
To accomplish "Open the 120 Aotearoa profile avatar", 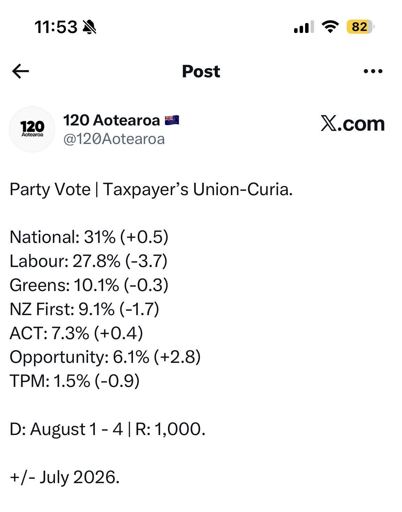I will (x=32, y=129).
